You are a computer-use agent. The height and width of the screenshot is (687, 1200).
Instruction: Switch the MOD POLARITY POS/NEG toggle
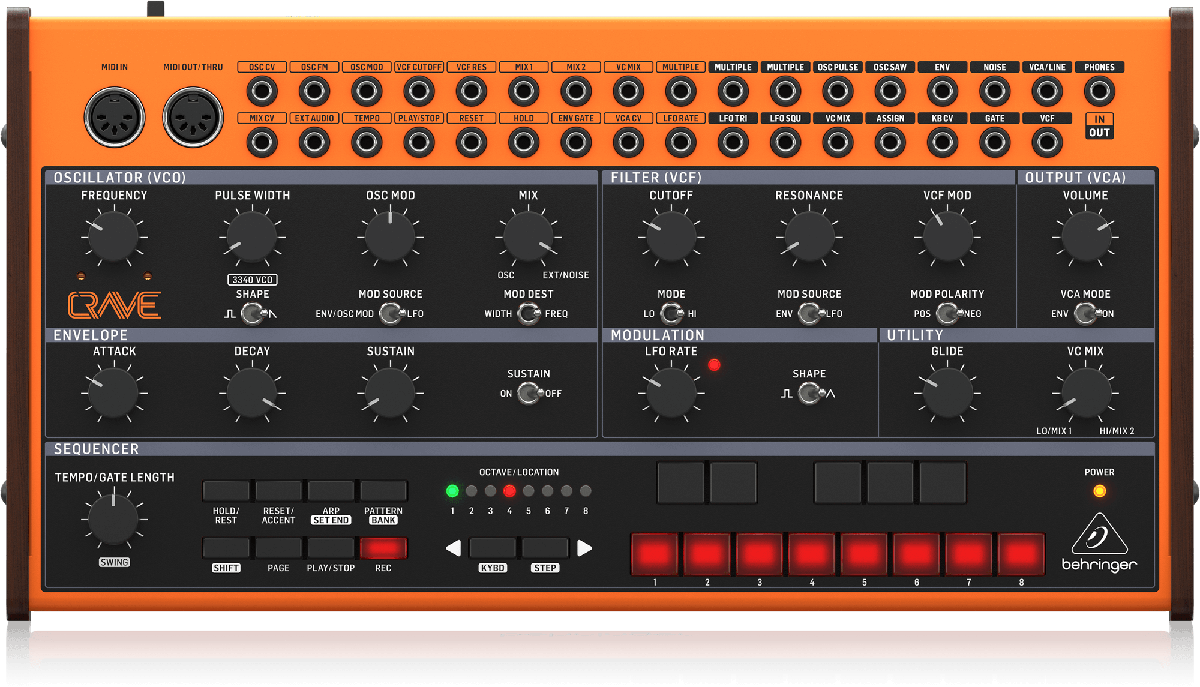[947, 315]
